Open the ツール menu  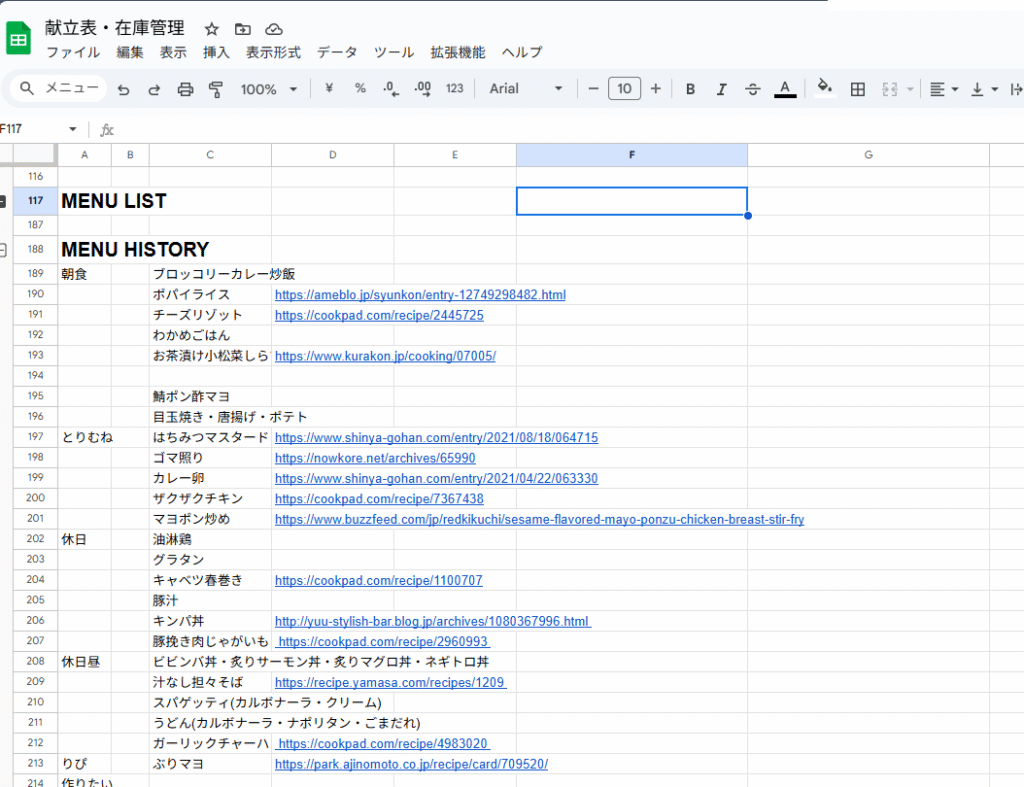(394, 52)
